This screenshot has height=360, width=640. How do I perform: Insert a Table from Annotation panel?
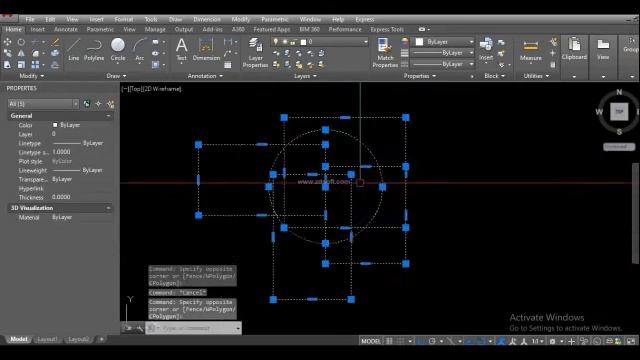(228, 65)
